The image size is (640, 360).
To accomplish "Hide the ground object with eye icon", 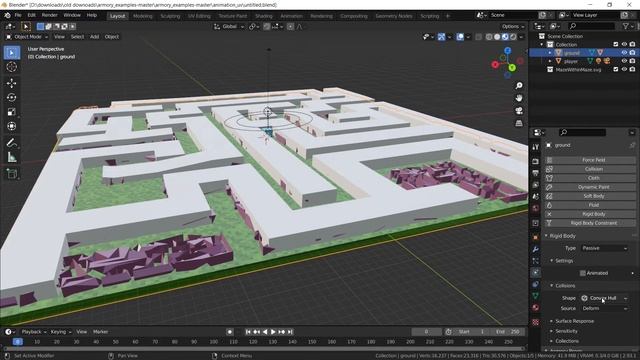I will (x=624, y=53).
